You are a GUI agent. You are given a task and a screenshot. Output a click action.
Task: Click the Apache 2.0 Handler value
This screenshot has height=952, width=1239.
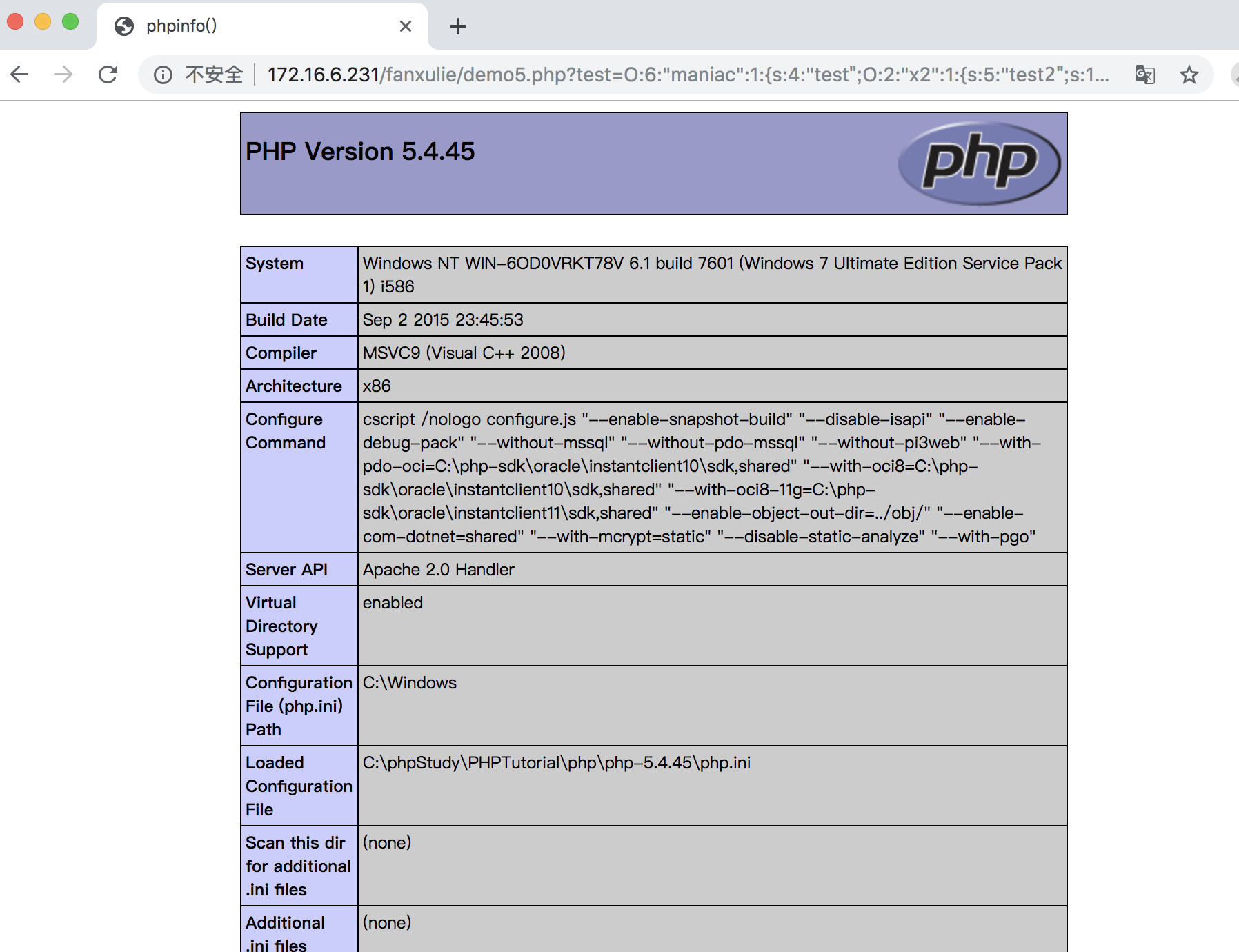coord(439,570)
